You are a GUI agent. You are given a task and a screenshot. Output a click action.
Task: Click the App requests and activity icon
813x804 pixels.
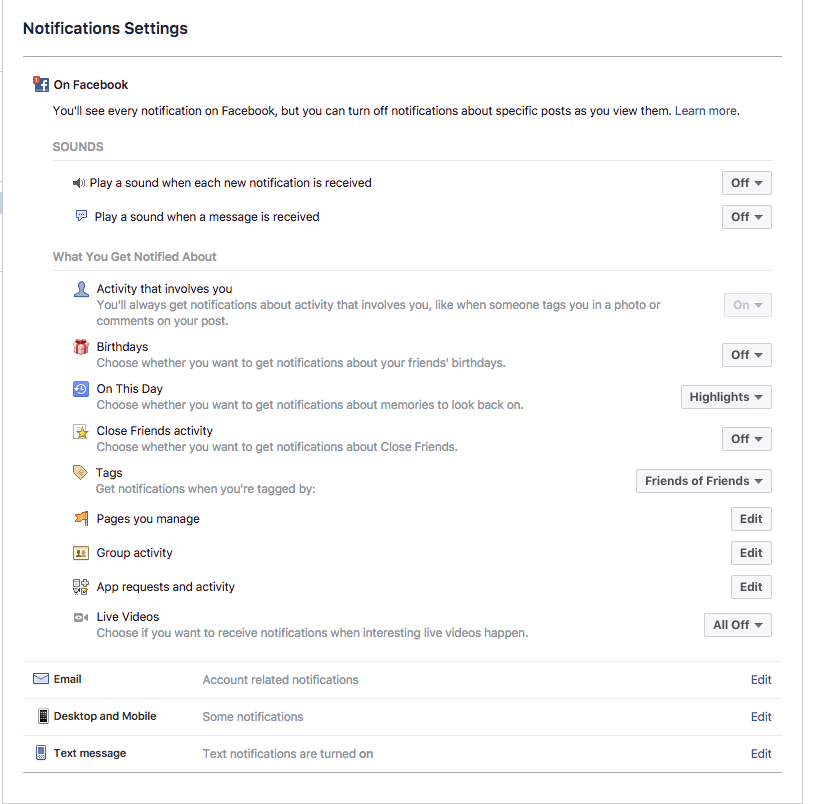(81, 587)
